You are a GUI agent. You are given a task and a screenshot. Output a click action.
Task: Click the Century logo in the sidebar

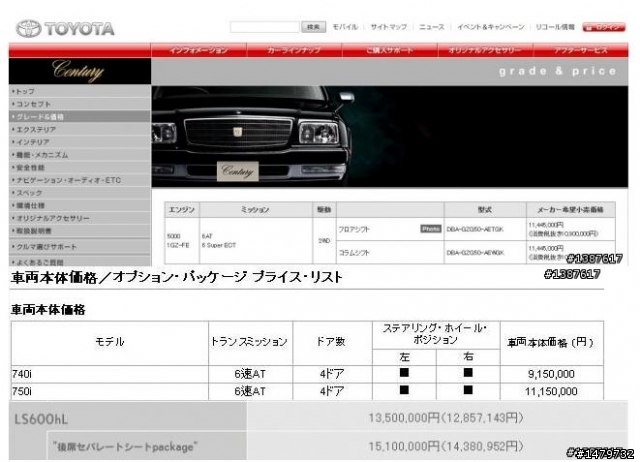coord(78,71)
